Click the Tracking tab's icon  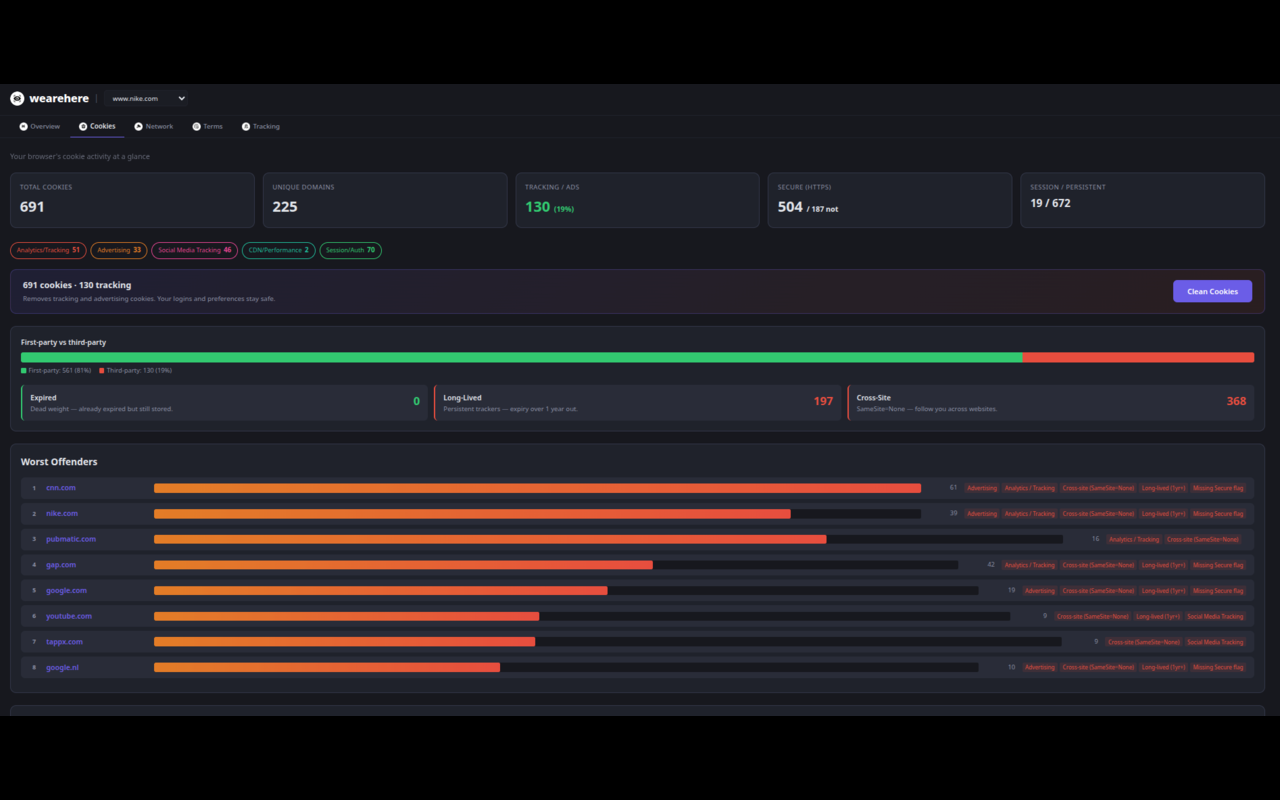click(x=246, y=127)
